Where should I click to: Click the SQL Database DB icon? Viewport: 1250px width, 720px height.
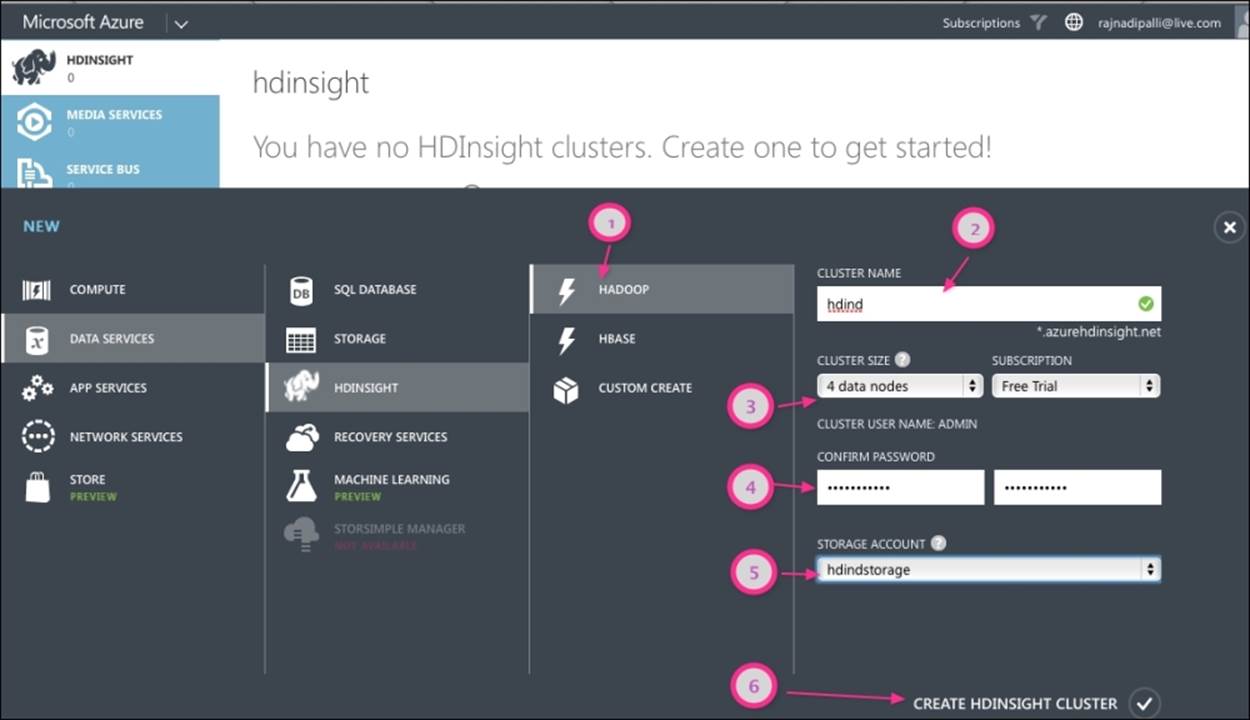(300, 290)
